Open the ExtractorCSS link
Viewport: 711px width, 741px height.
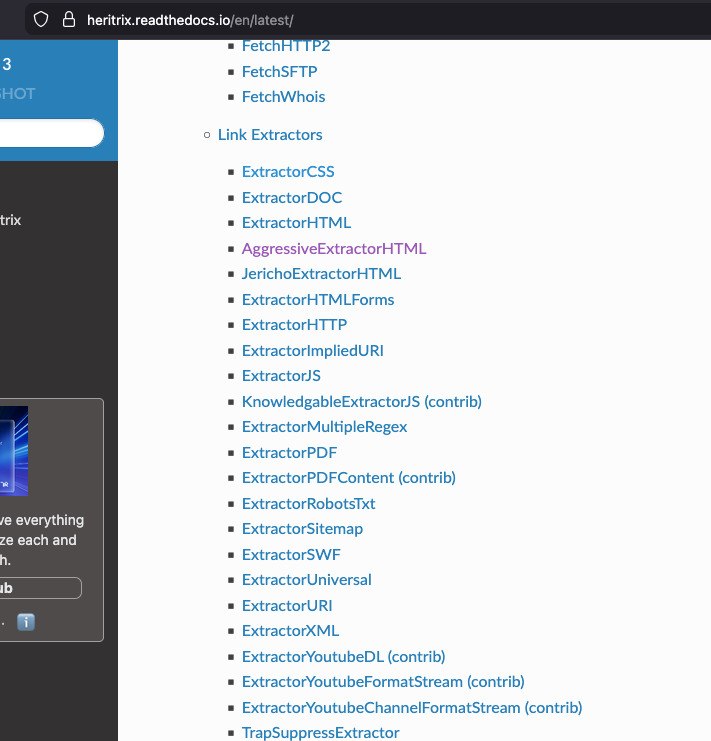click(x=288, y=172)
